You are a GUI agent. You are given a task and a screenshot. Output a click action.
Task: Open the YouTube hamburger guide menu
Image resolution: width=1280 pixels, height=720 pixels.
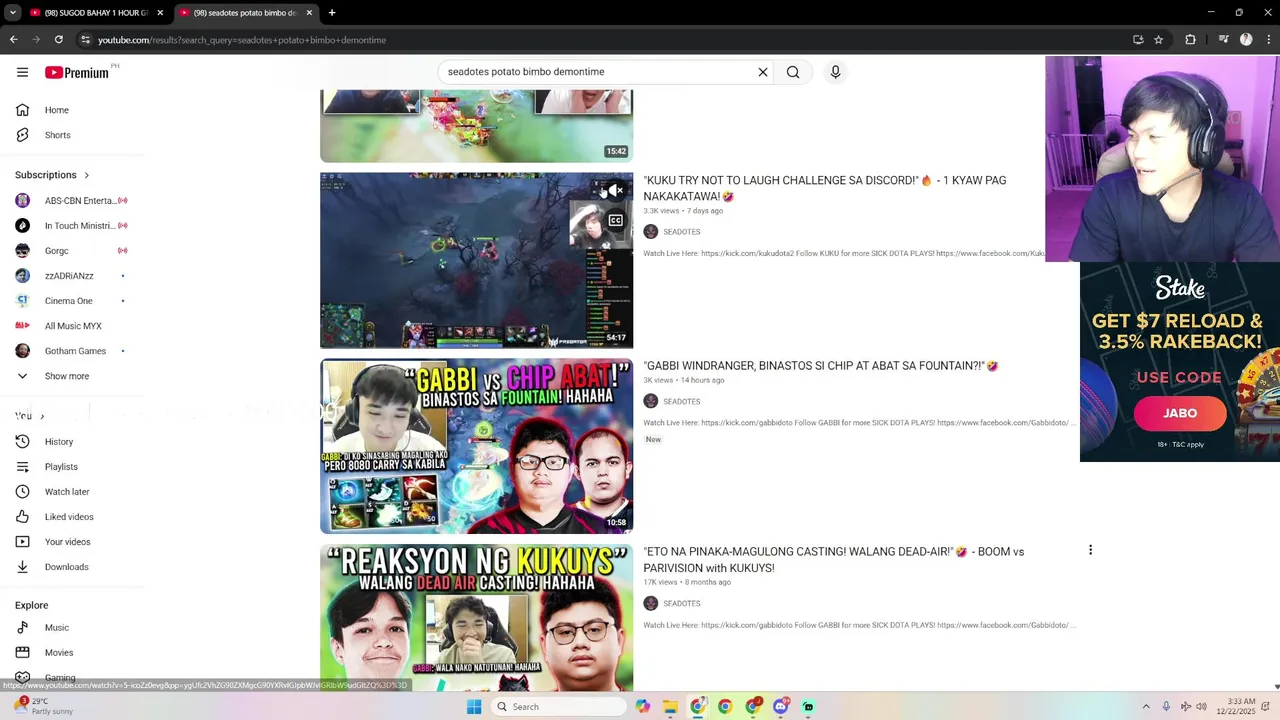pos(22,72)
